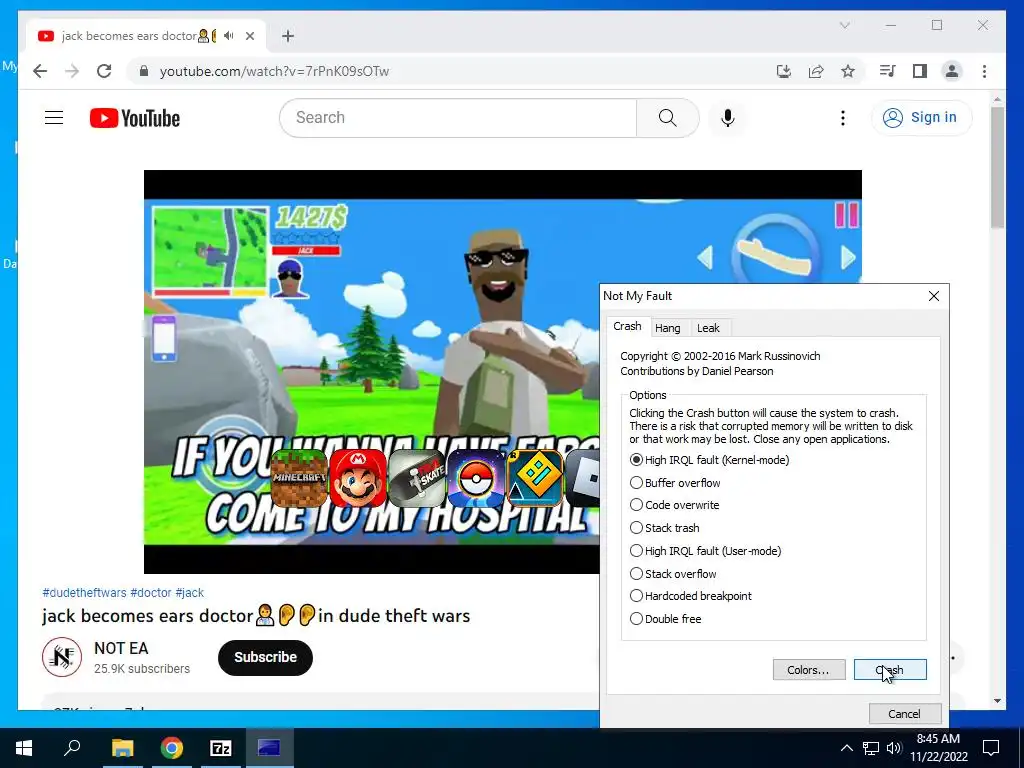Select the Double free option
The width and height of the screenshot is (1024, 768).
click(x=665, y=618)
